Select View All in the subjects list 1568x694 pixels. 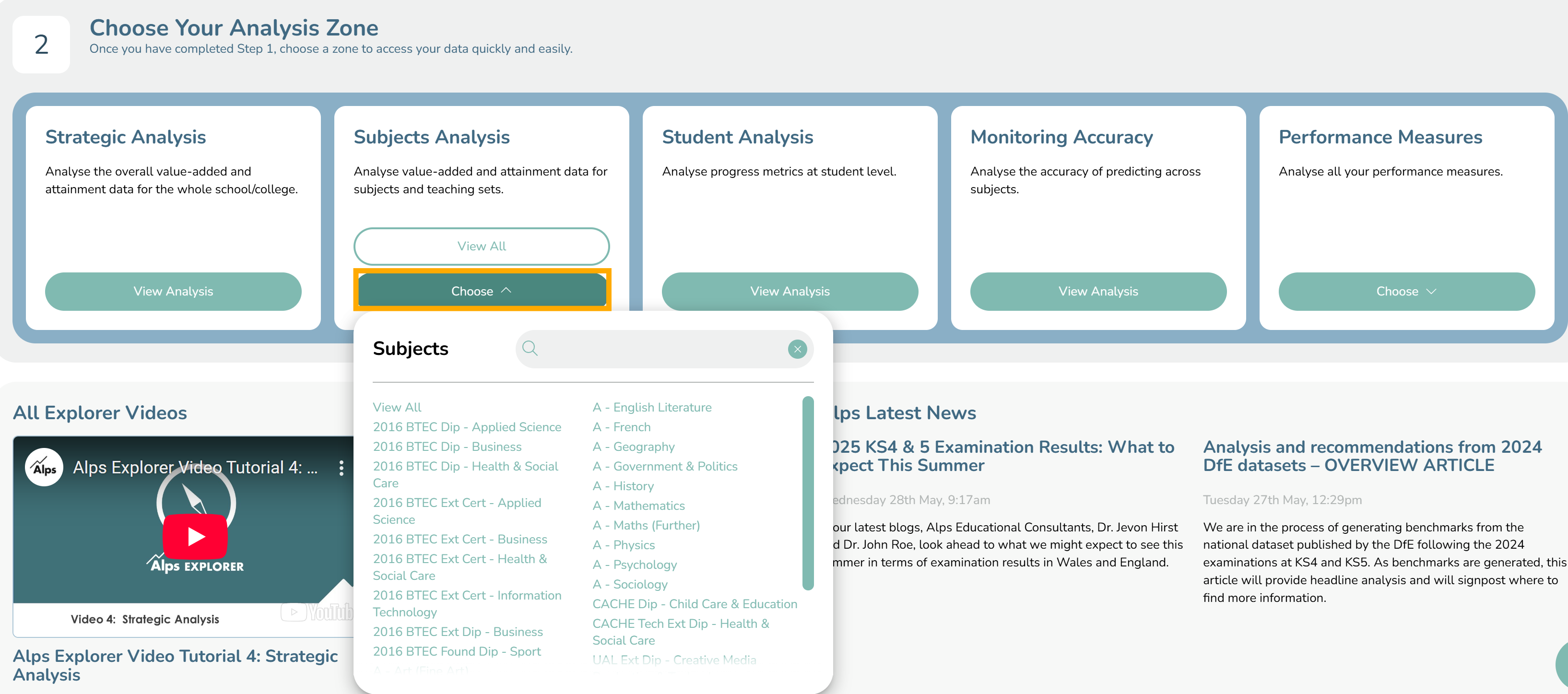397,407
